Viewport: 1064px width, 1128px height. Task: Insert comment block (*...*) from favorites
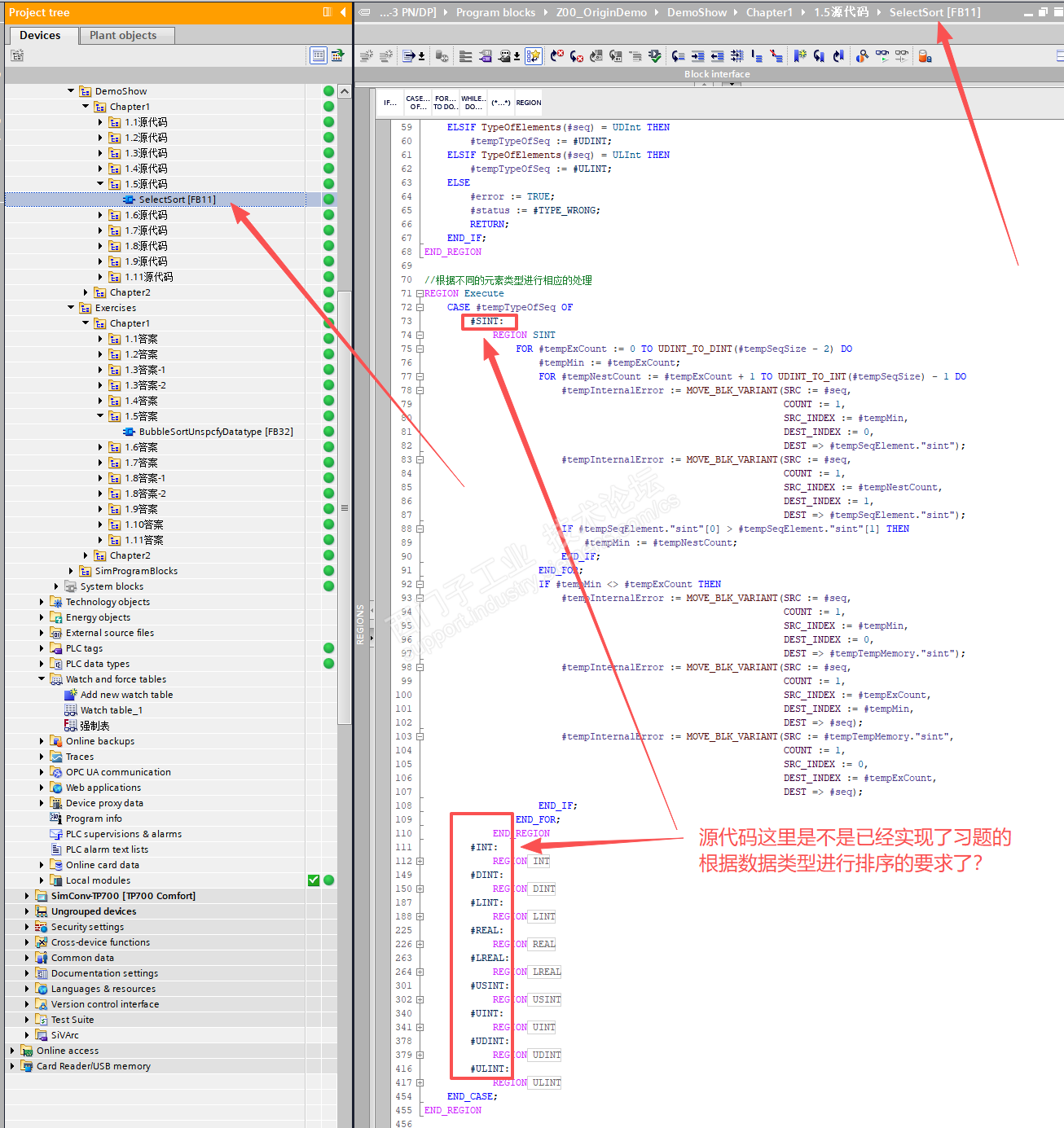click(x=500, y=103)
